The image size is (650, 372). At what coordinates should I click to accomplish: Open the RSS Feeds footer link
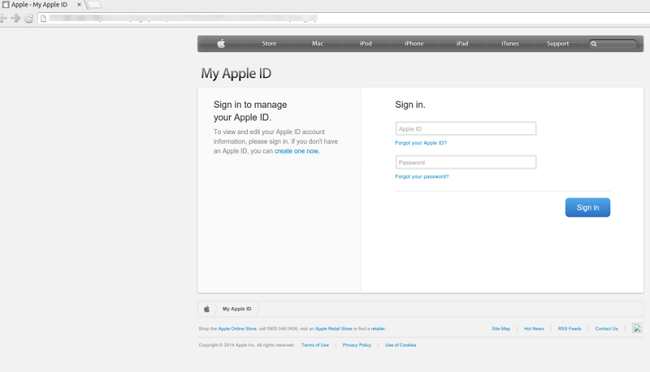click(569, 328)
